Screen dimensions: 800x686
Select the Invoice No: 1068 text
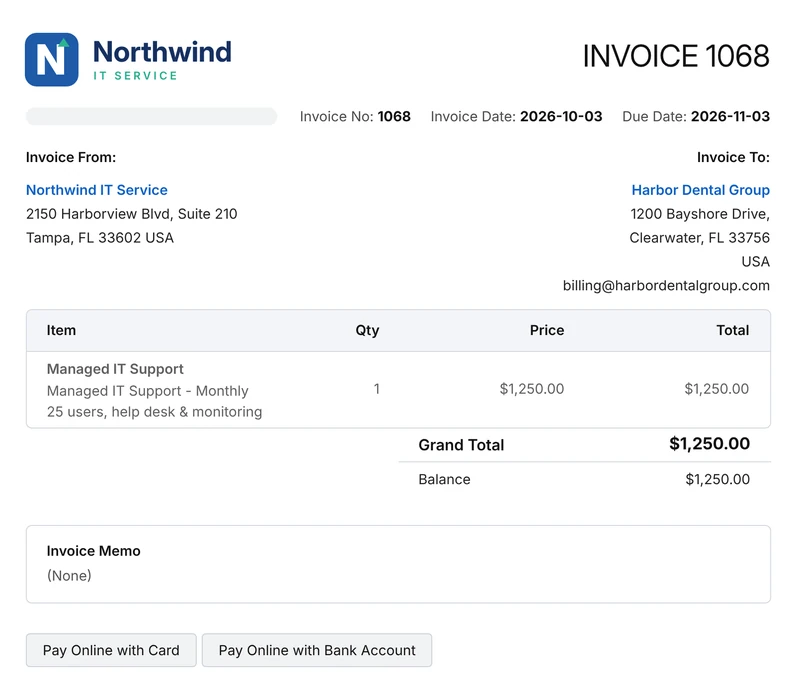coord(355,116)
